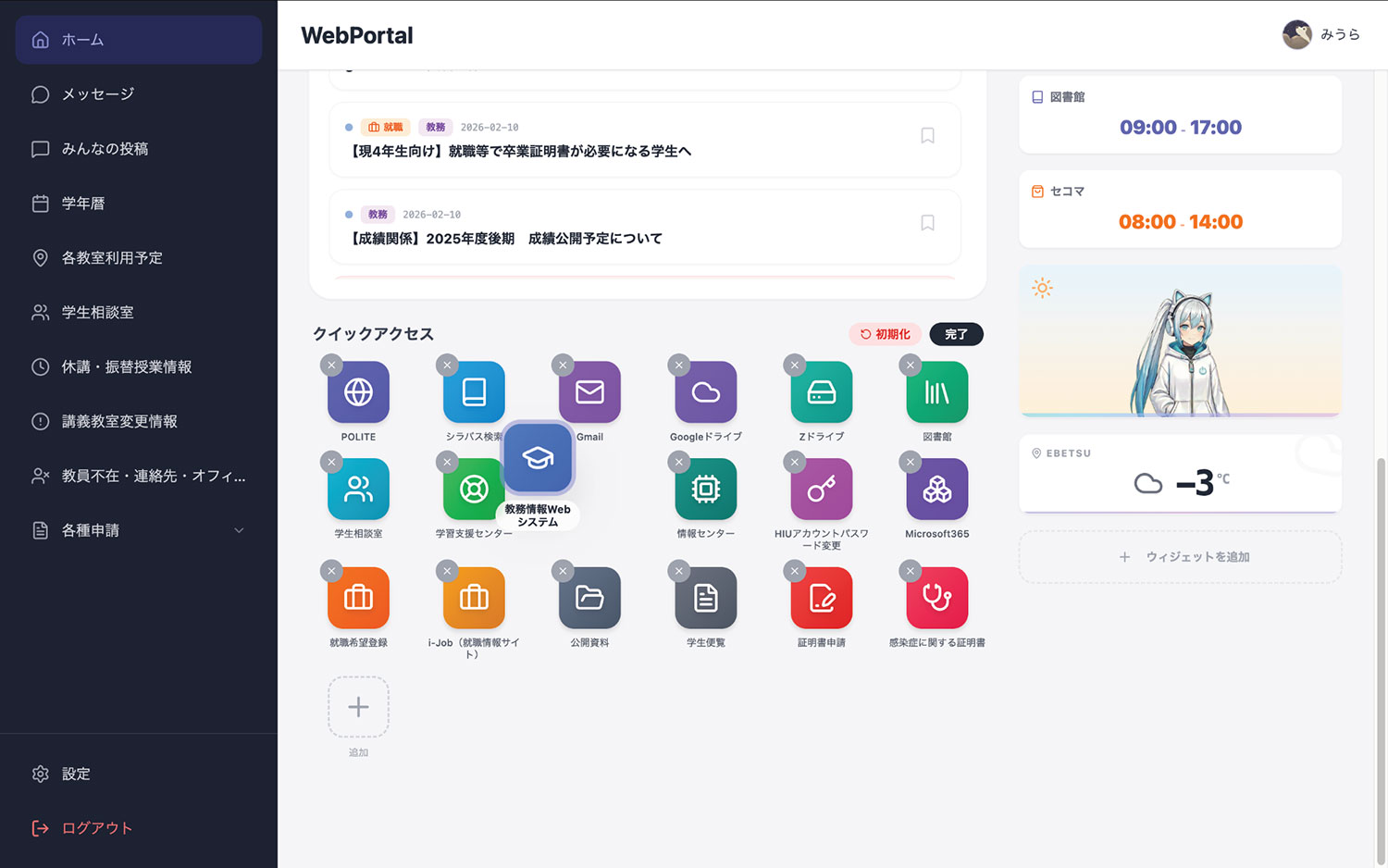Open the Microsoft365 shortcut icon
The image size is (1388, 868).
[936, 490]
